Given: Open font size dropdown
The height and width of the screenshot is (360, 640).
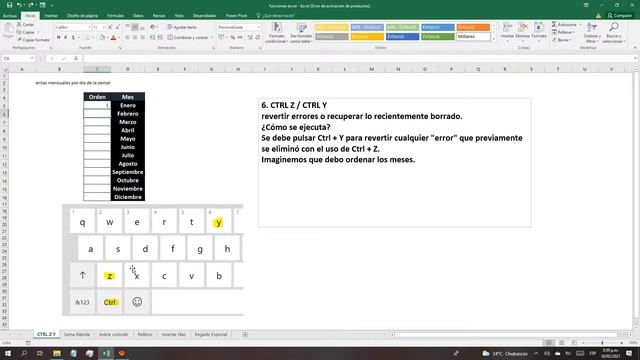Looking at the screenshot, I should pyautogui.click(x=104, y=27).
